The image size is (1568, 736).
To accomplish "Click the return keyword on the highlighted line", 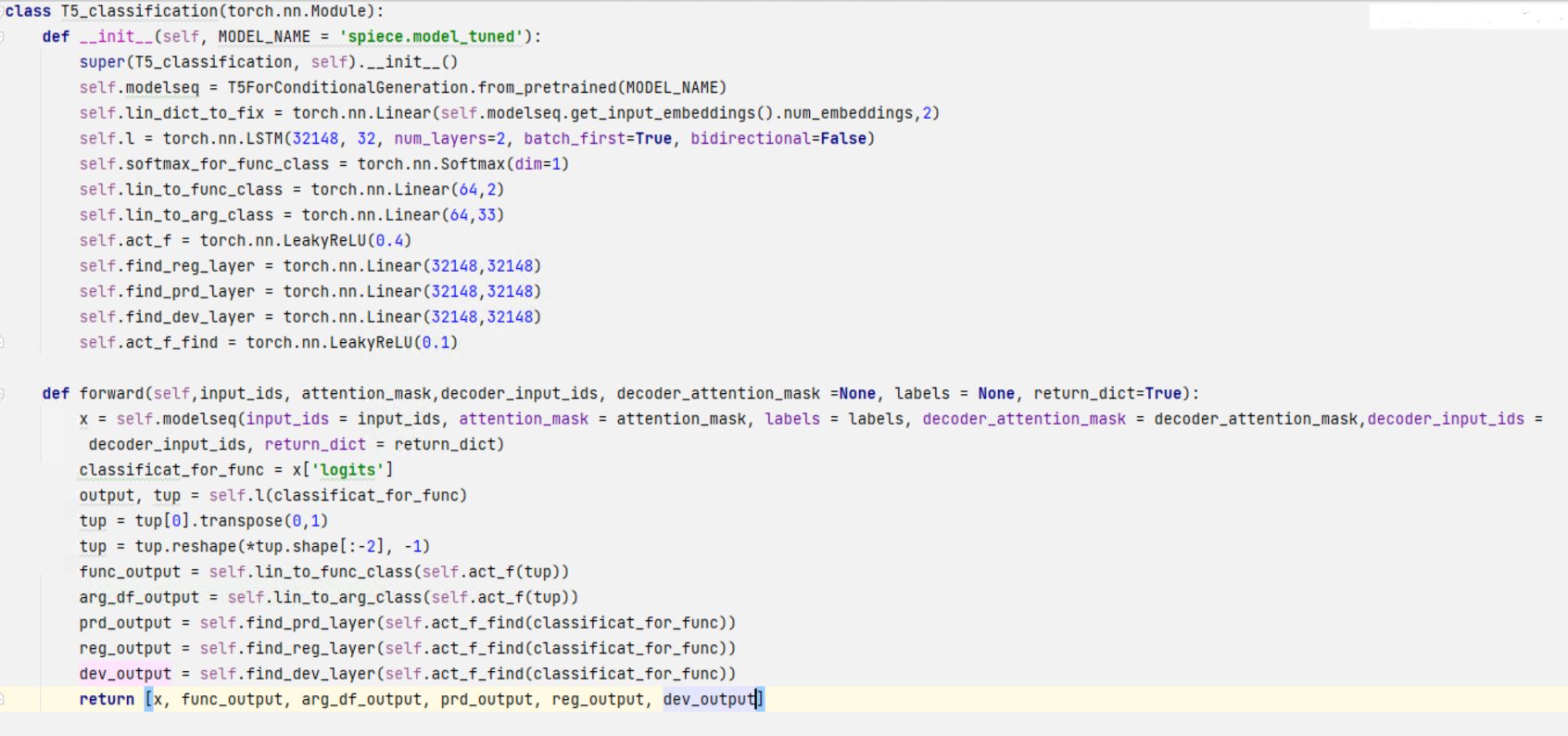I will click(x=107, y=700).
